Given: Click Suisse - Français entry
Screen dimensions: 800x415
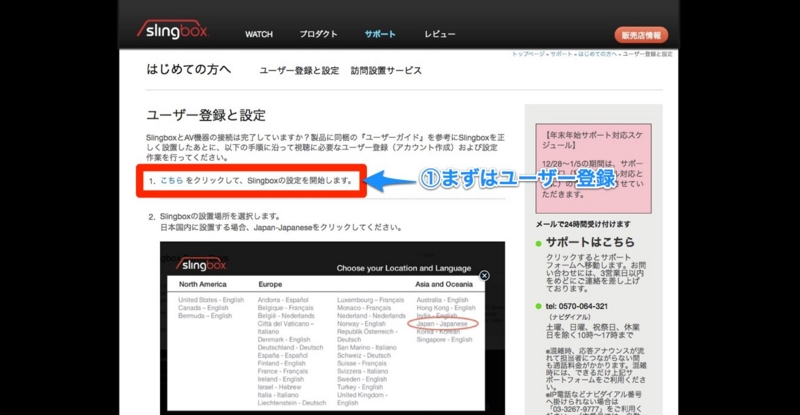Looking at the screenshot, I should coord(362,363).
